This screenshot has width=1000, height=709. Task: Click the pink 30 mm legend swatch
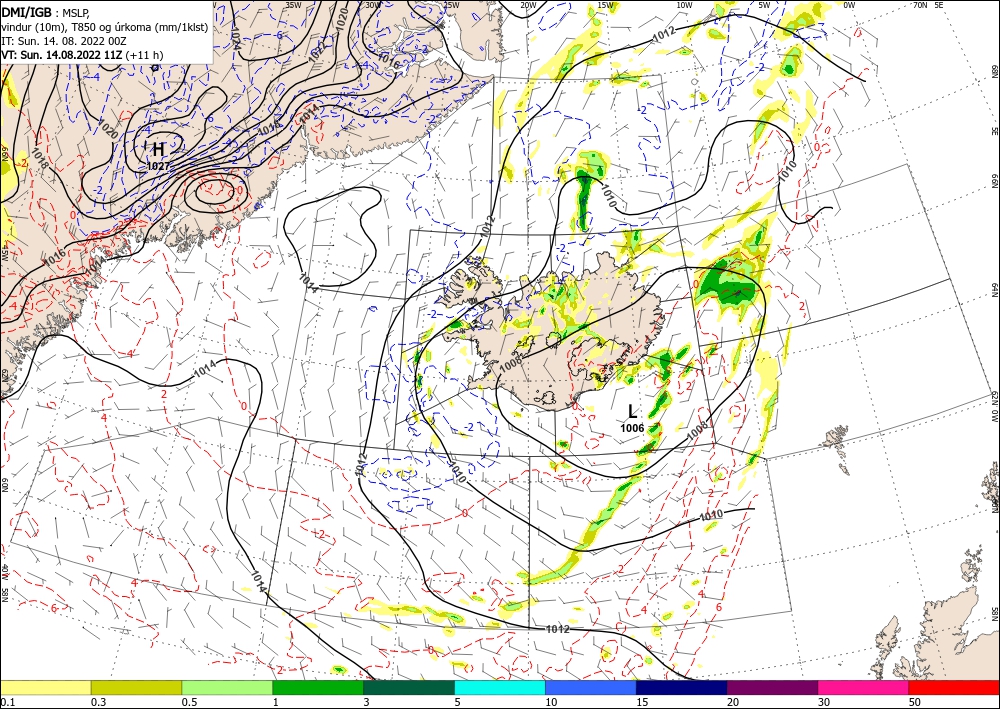coord(864,687)
